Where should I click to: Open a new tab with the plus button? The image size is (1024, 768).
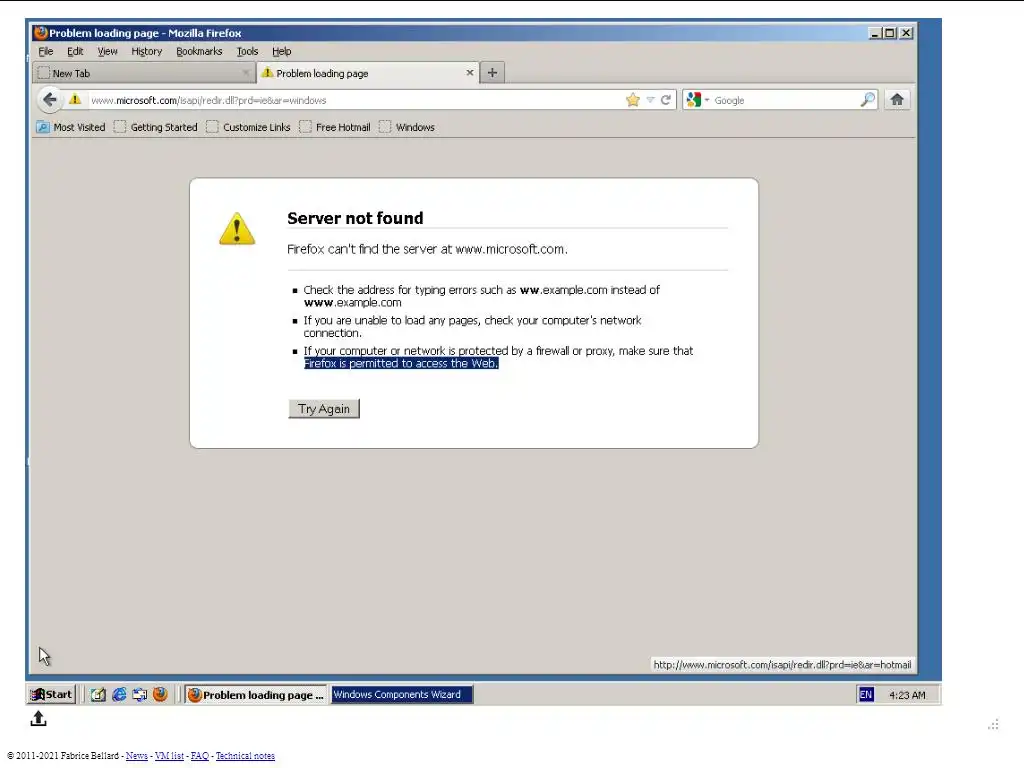(x=492, y=72)
